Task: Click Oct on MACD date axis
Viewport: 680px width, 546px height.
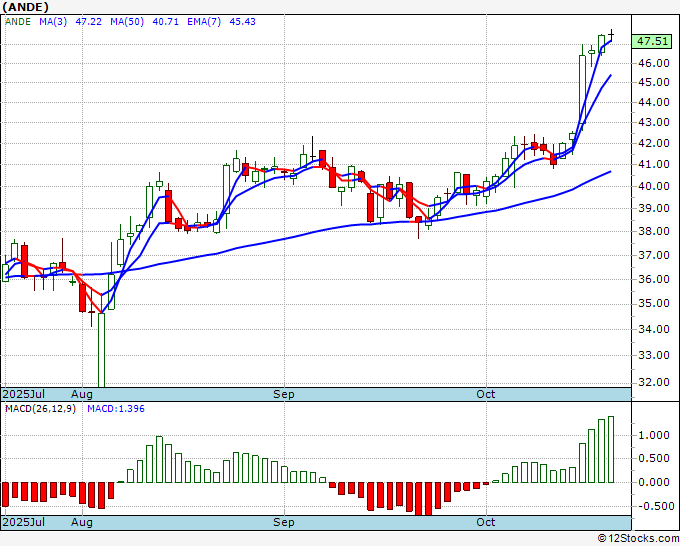Action: [x=485, y=522]
